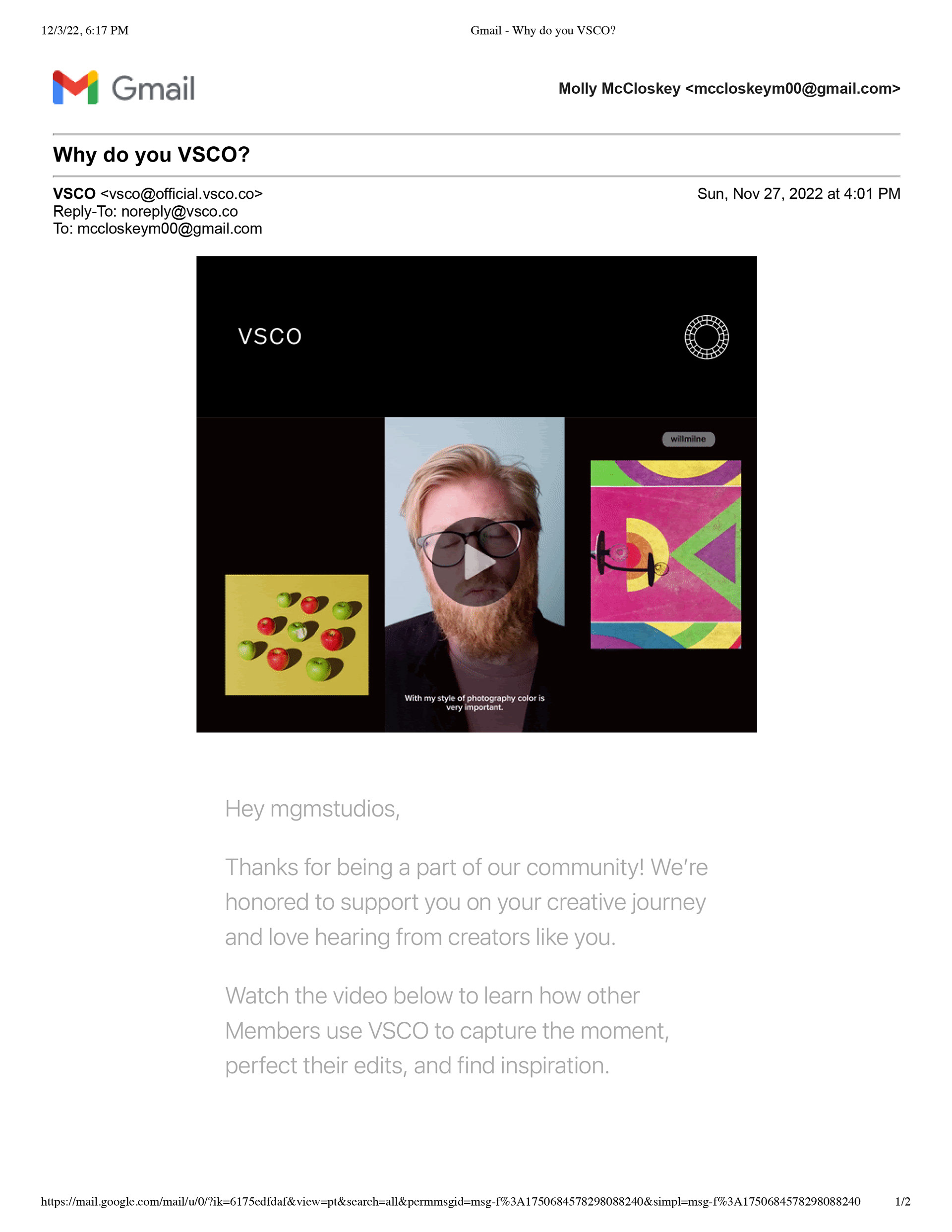Click the Why do you VSCO? subject
Viewport: 952px width, 1232px height.
151,155
